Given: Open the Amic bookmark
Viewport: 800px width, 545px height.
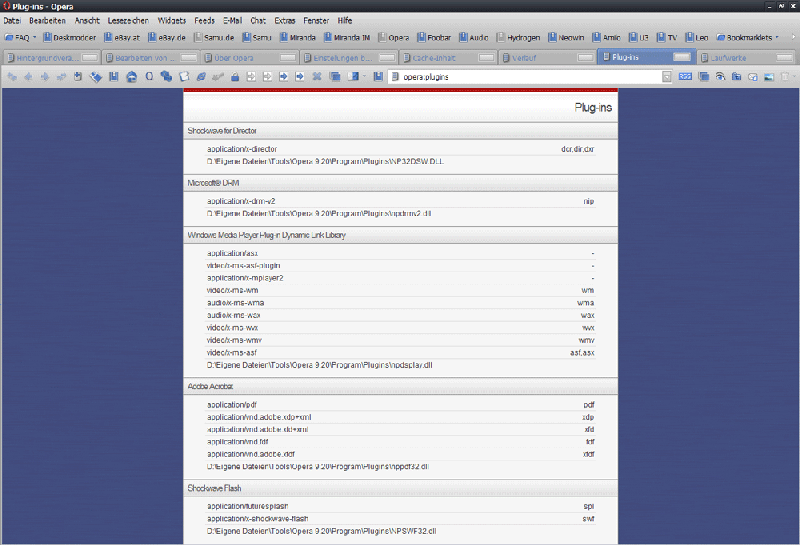Looking at the screenshot, I should pos(607,37).
